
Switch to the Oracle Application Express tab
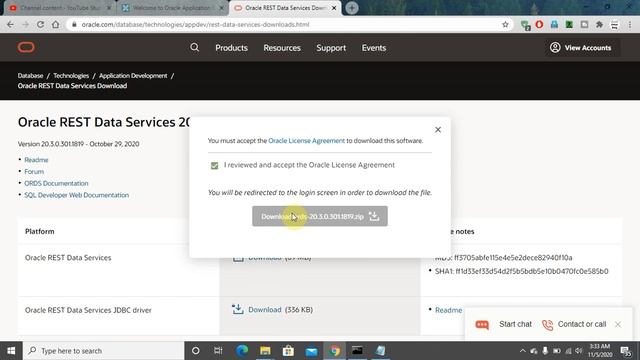172,8
